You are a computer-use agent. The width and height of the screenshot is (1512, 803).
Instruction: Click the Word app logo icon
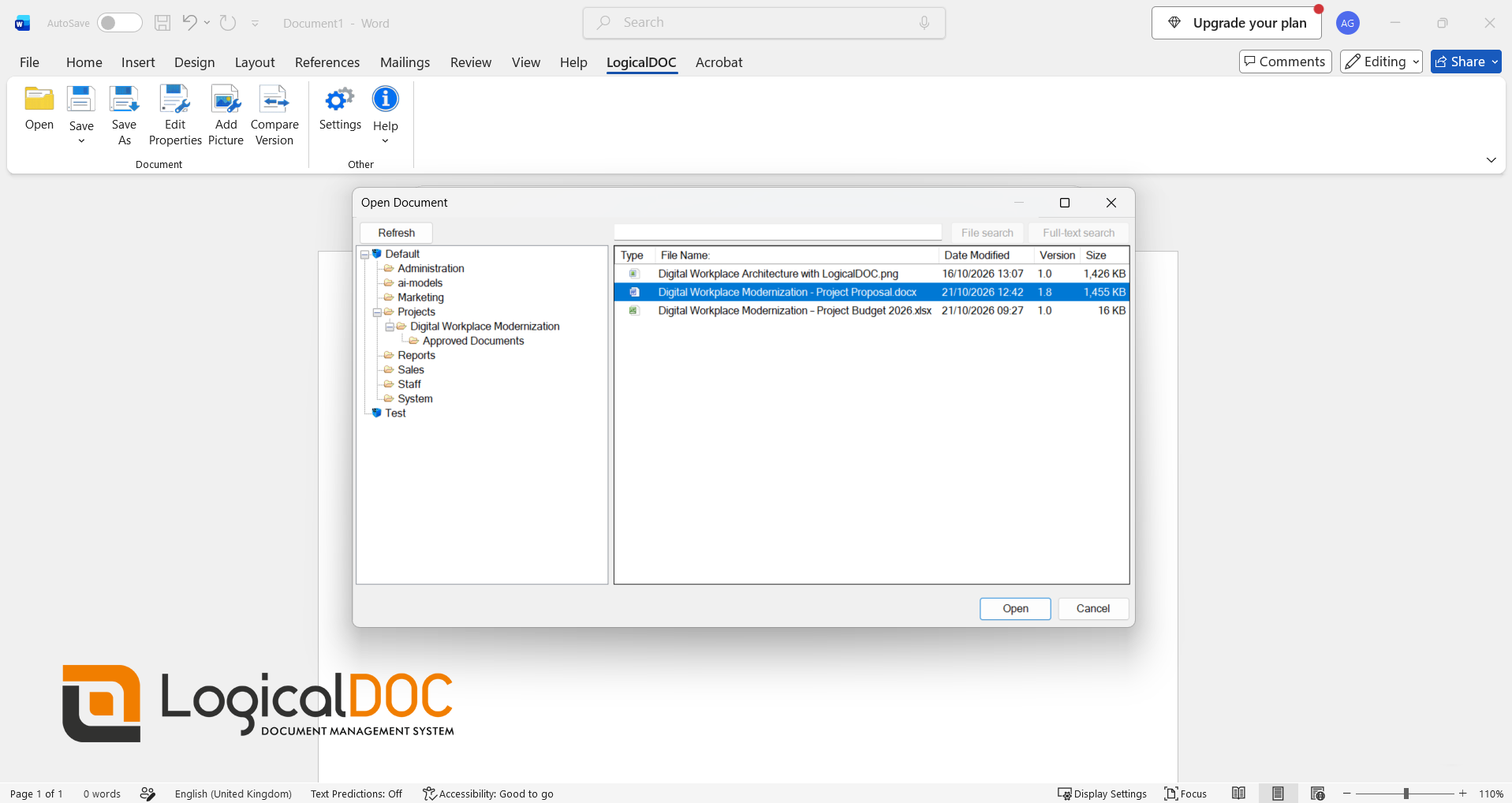pos(22,23)
